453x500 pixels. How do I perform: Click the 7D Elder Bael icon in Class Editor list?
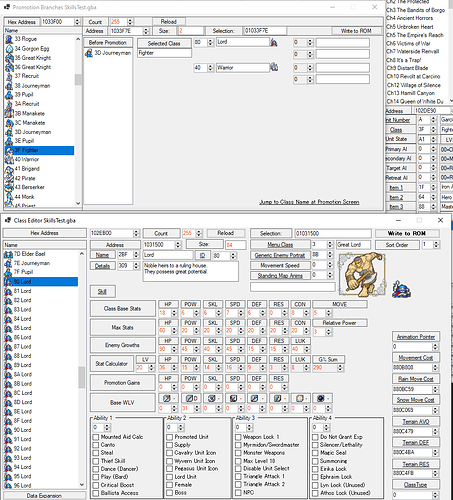pos(8,254)
